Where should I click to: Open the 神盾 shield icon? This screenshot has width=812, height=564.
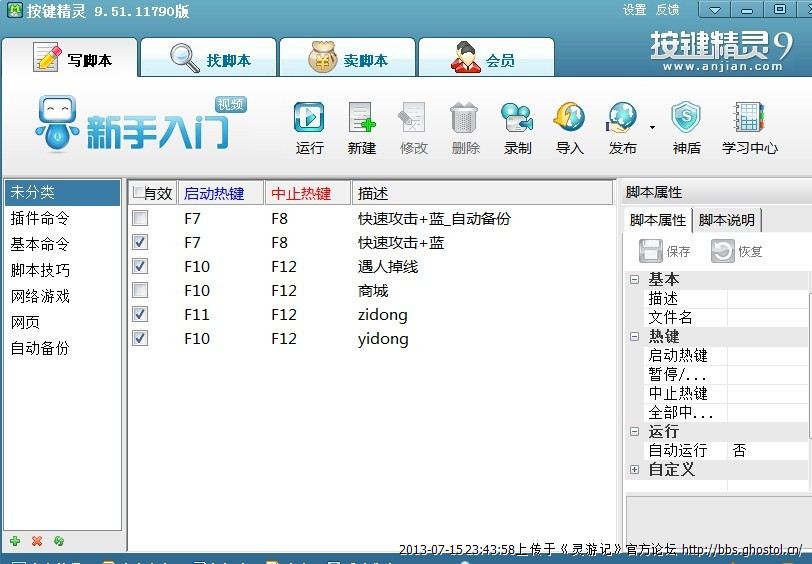pyautogui.click(x=686, y=118)
